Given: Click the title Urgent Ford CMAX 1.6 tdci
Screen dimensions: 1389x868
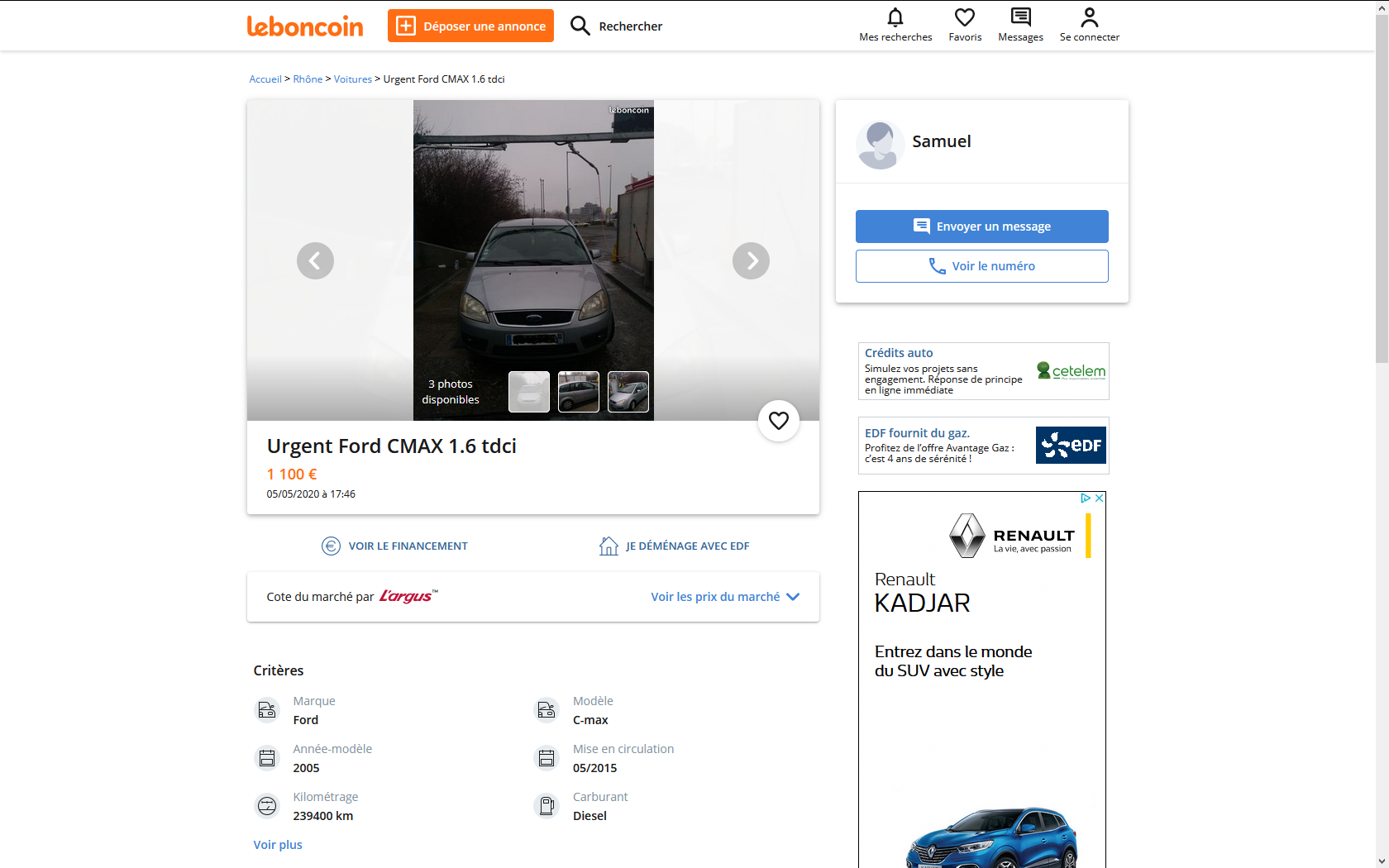Looking at the screenshot, I should [x=392, y=446].
